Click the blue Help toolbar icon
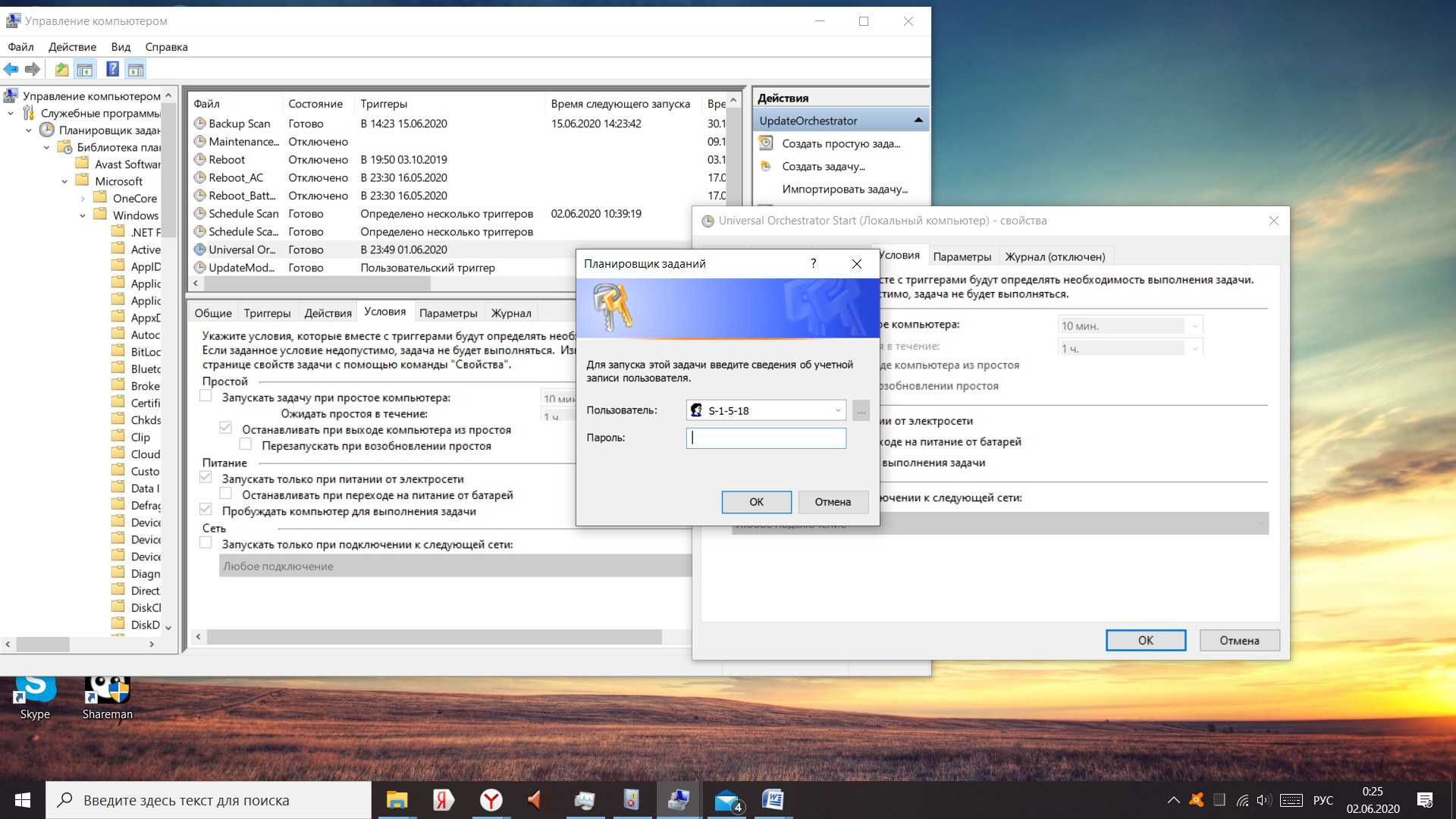The image size is (1456, 819). tap(112, 70)
